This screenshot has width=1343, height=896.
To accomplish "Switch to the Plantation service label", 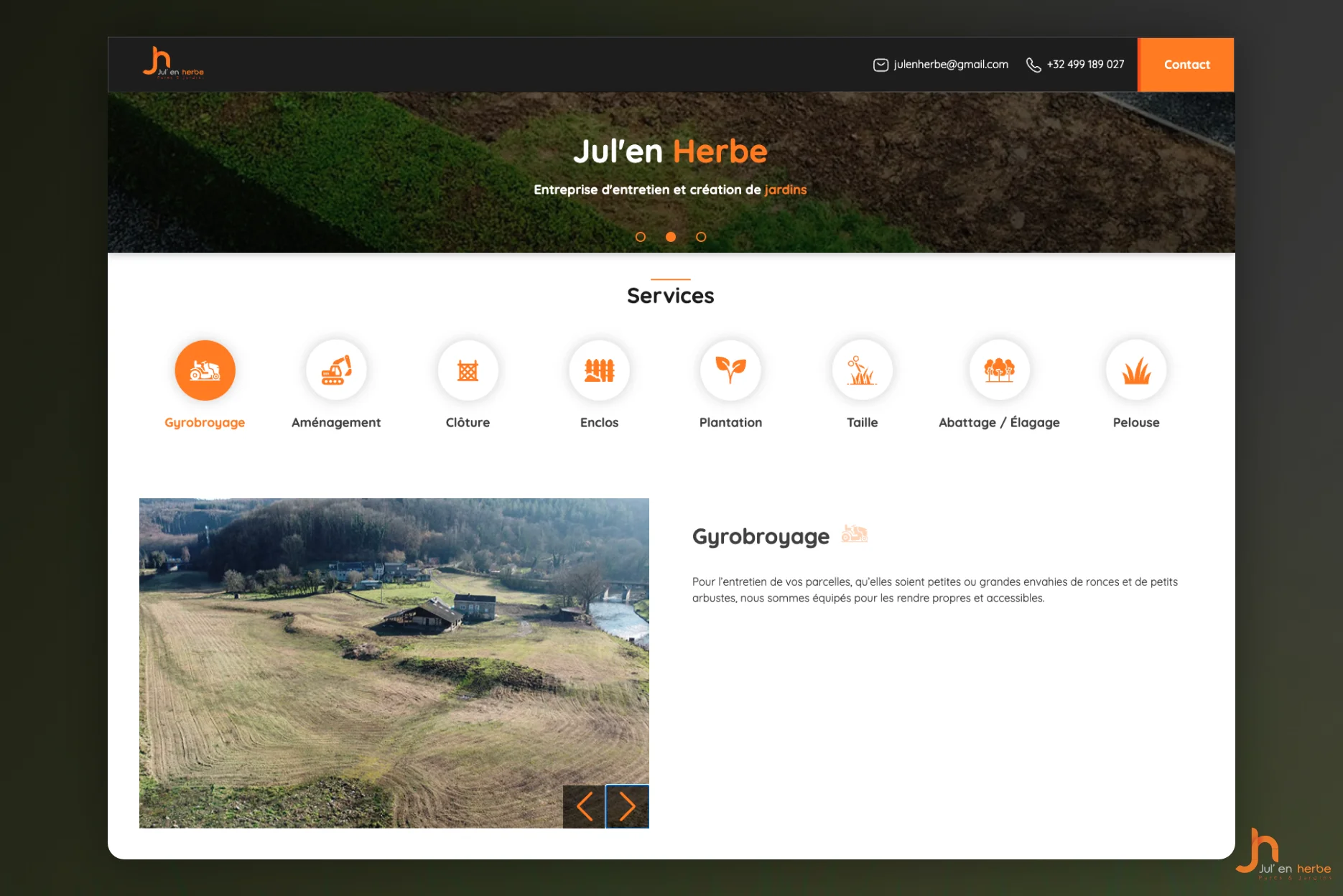I will [x=730, y=423].
